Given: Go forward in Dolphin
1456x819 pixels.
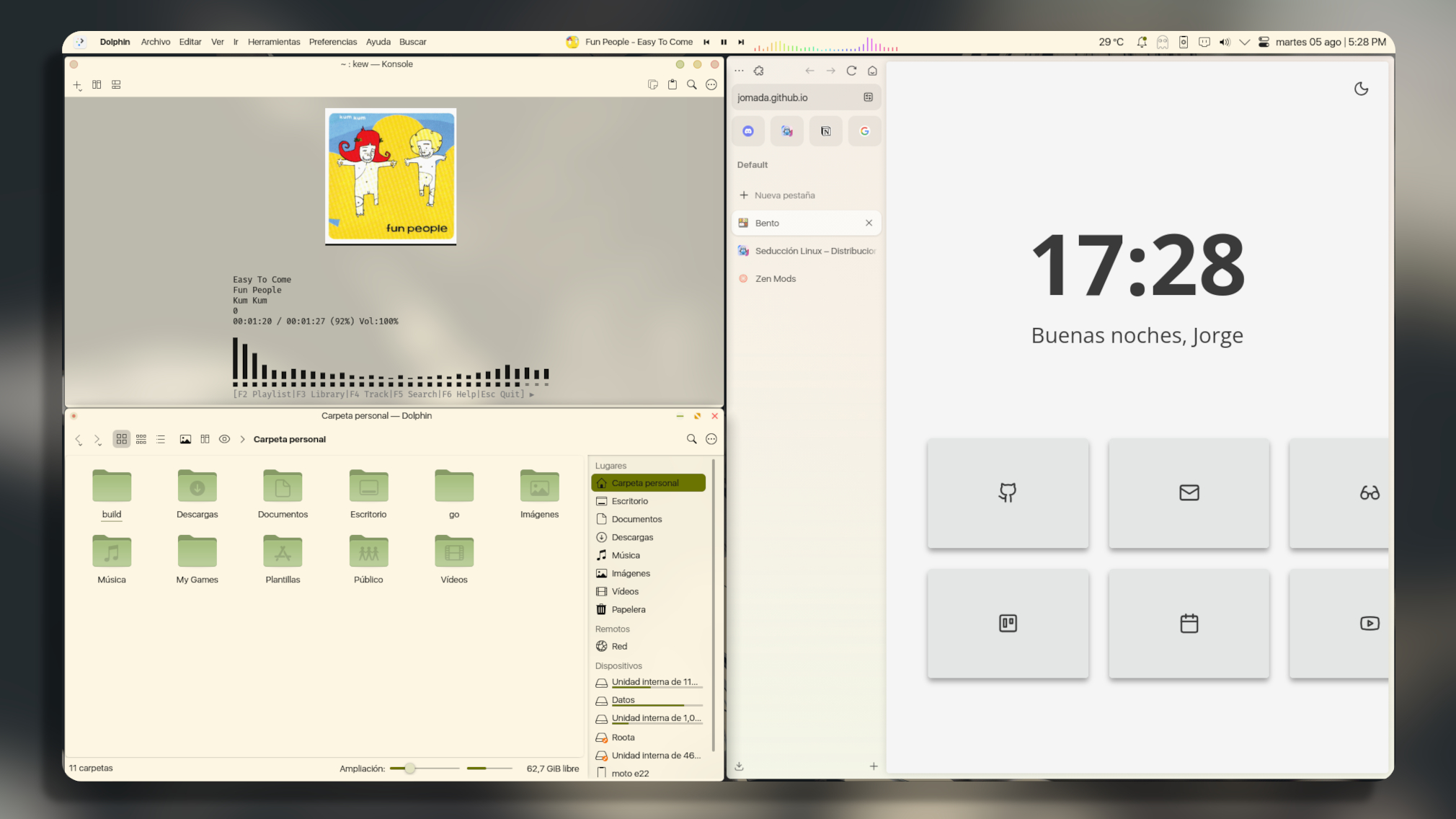Looking at the screenshot, I should coord(98,439).
